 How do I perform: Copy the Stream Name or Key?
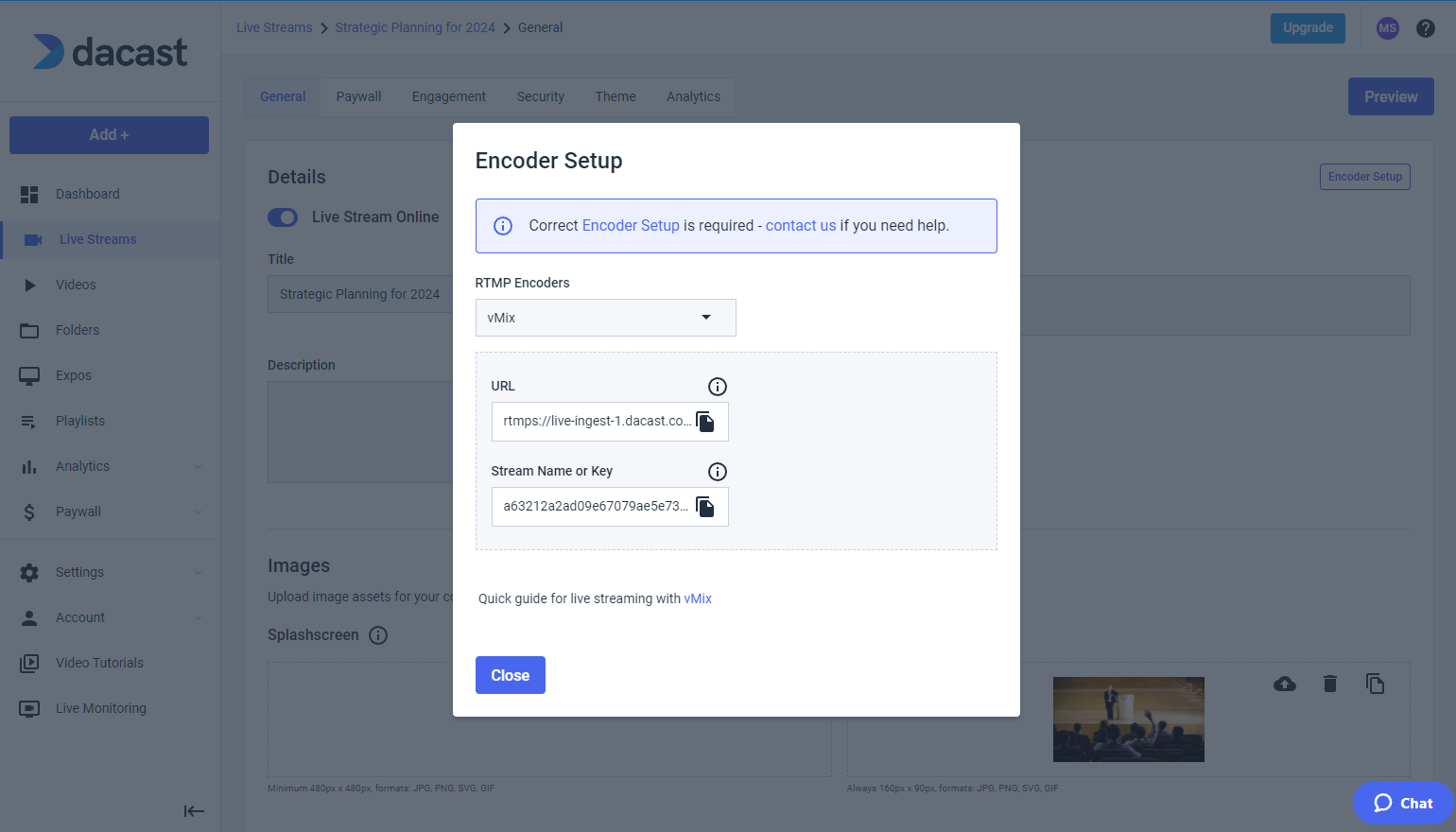705,507
